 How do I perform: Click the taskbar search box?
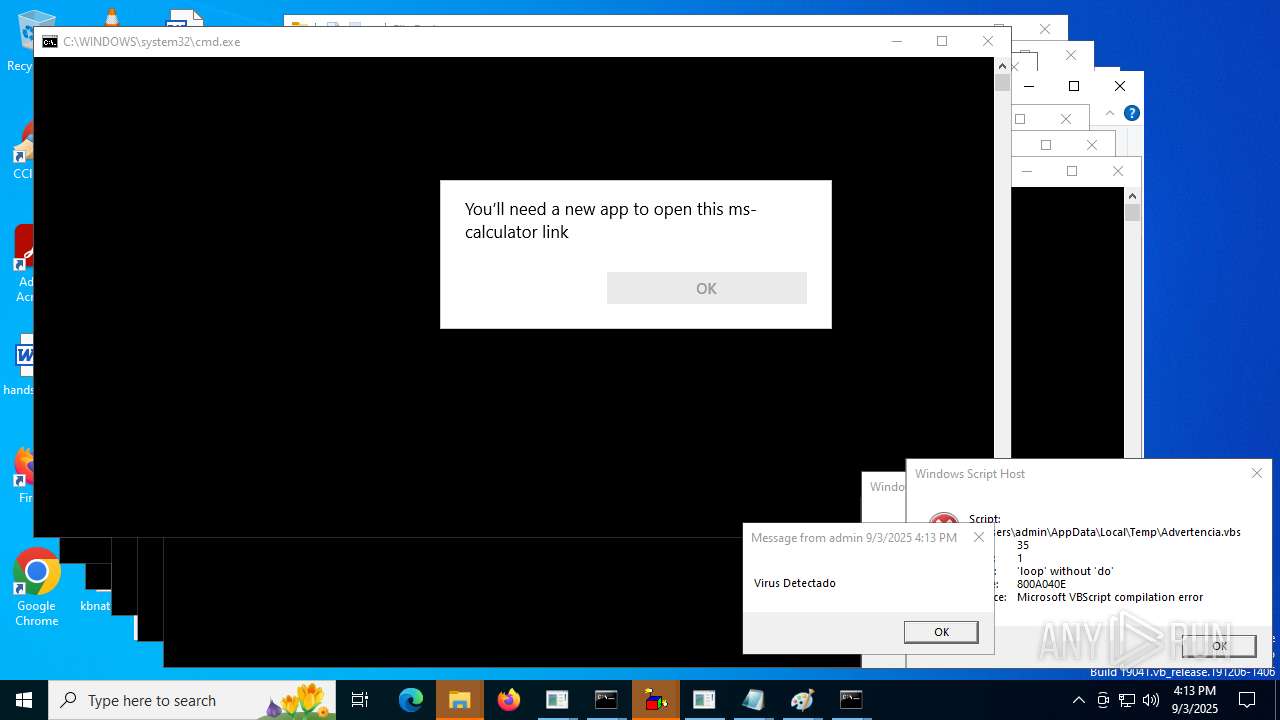pos(192,700)
